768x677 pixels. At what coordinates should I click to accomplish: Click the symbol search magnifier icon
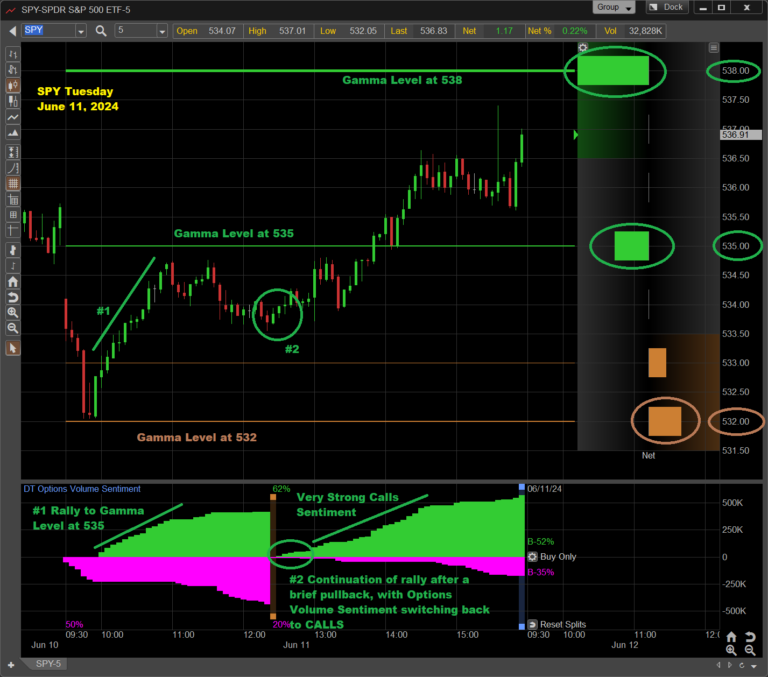coord(102,30)
